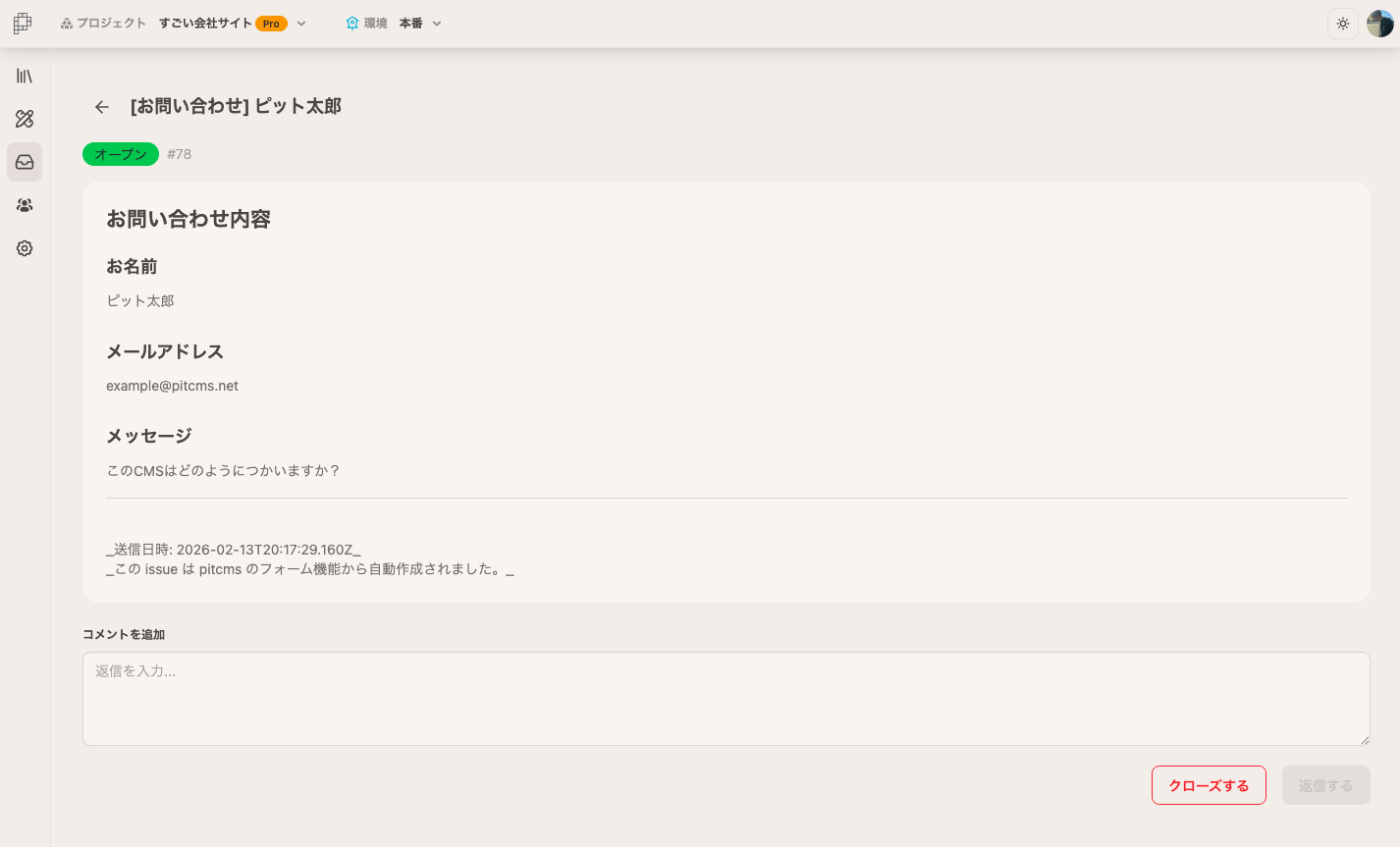Click the example@pitcms.net email text
This screenshot has width=1400, height=847.
click(173, 386)
